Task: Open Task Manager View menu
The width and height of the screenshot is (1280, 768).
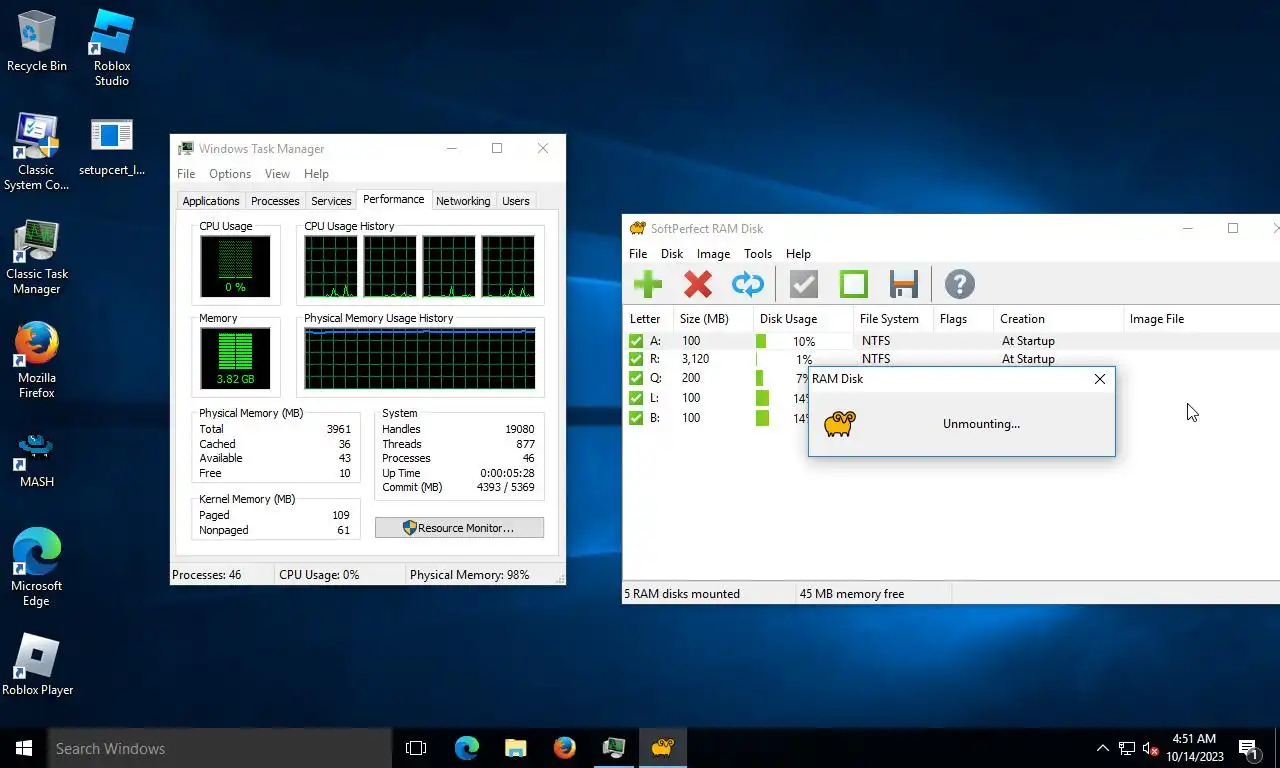Action: point(277,174)
